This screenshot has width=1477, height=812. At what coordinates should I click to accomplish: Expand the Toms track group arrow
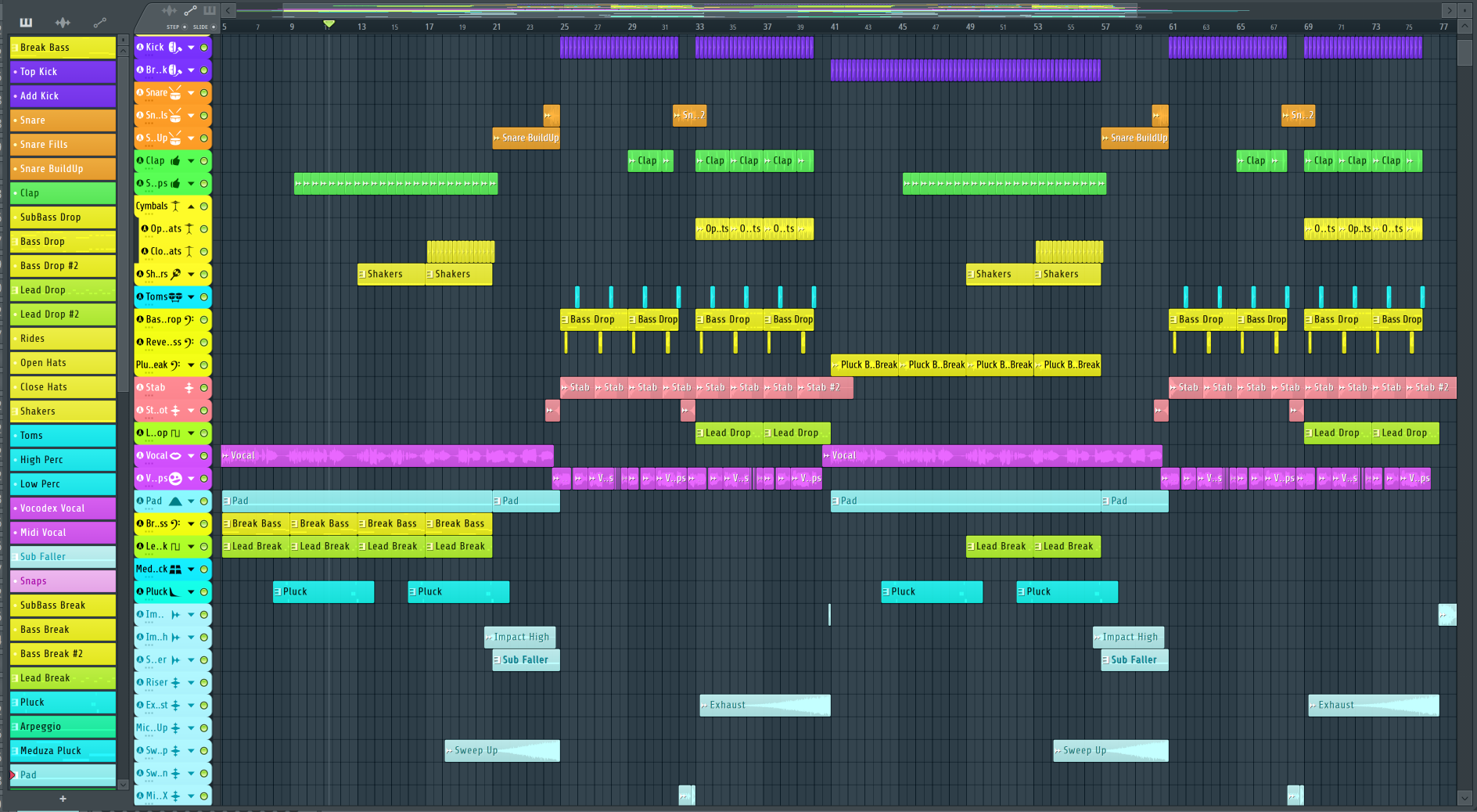[191, 296]
